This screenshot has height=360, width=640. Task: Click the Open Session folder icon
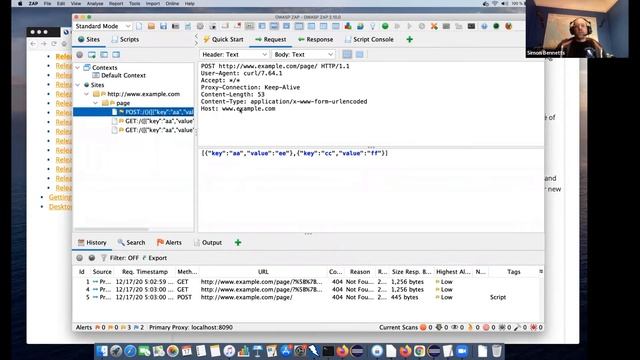(x=151, y=26)
